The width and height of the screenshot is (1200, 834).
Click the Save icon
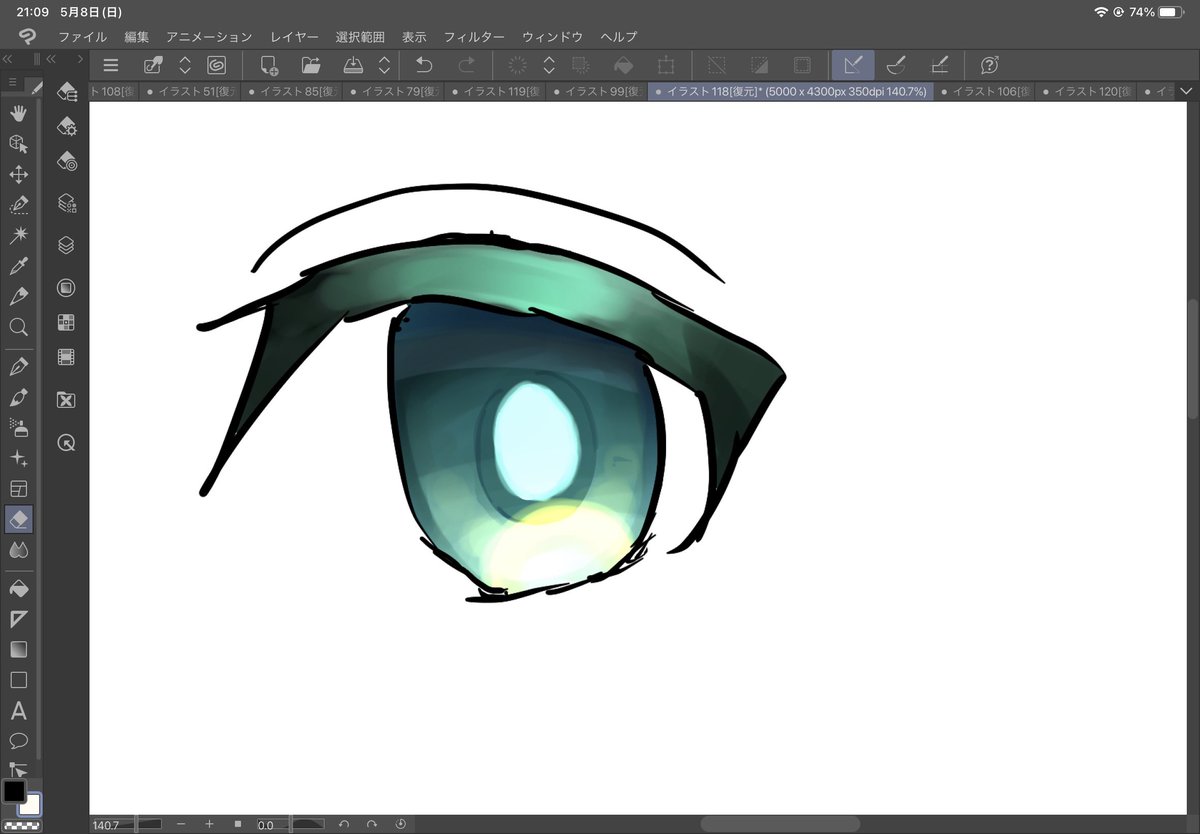(x=353, y=65)
